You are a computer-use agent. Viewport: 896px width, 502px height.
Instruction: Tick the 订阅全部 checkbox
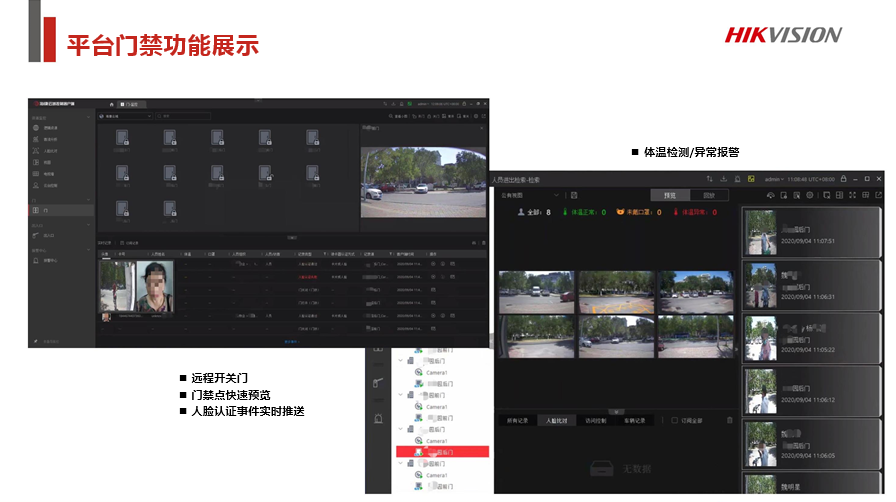(674, 421)
